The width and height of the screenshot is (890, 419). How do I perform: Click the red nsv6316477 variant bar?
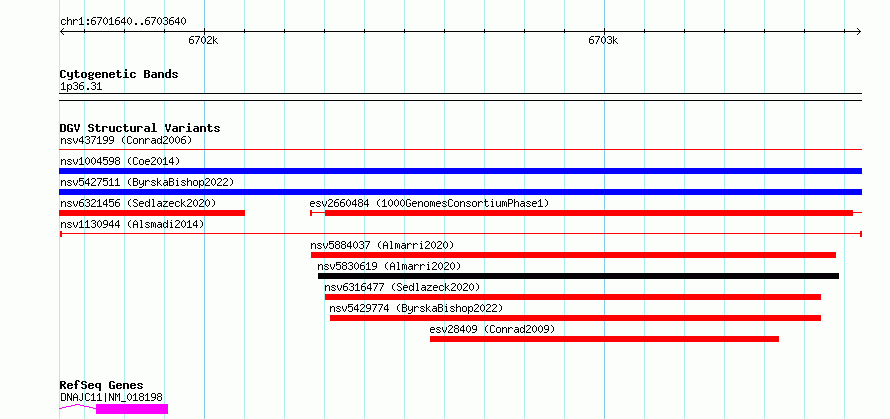coord(573,297)
